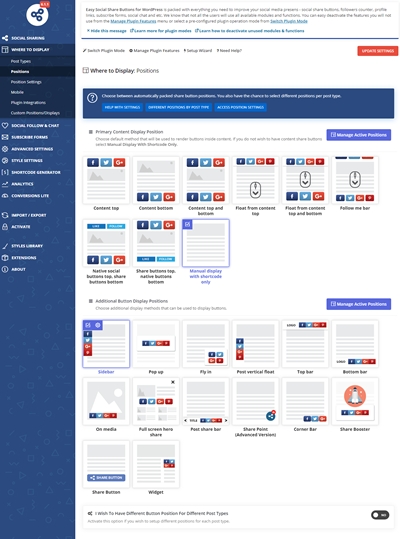Click Analytics chart icon
This screenshot has width=400, height=539.
click(x=5, y=184)
